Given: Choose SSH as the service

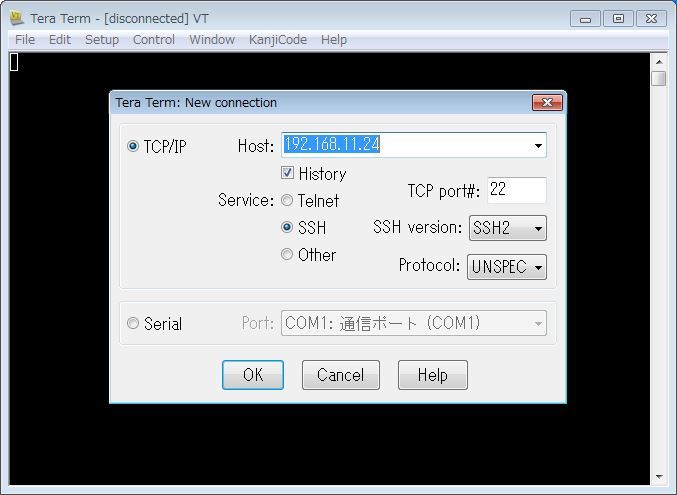Looking at the screenshot, I should pos(287,227).
